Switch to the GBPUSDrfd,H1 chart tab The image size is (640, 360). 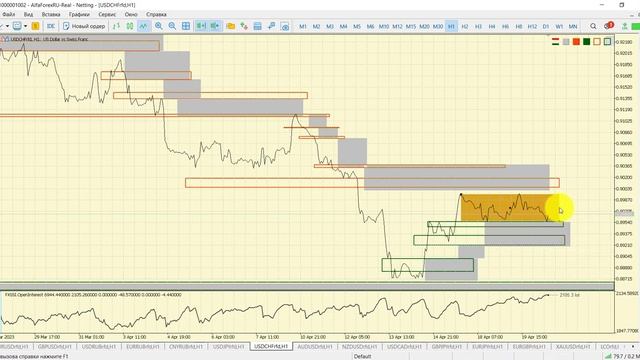tap(55, 347)
